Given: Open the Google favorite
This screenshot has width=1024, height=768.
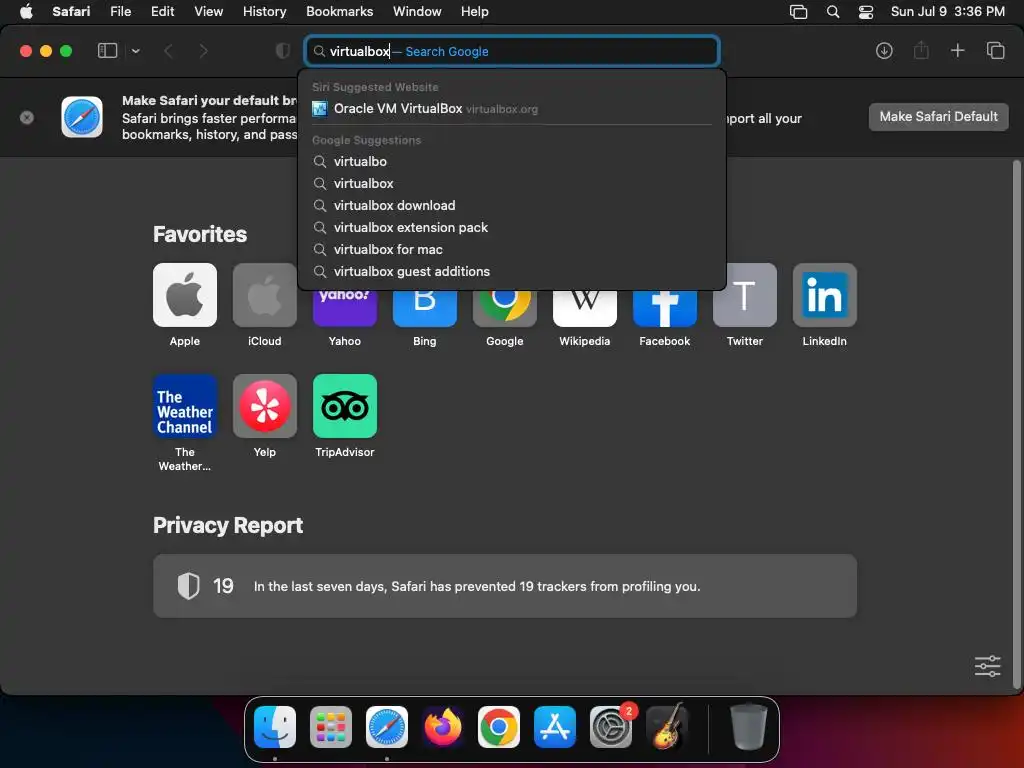Looking at the screenshot, I should tap(505, 307).
